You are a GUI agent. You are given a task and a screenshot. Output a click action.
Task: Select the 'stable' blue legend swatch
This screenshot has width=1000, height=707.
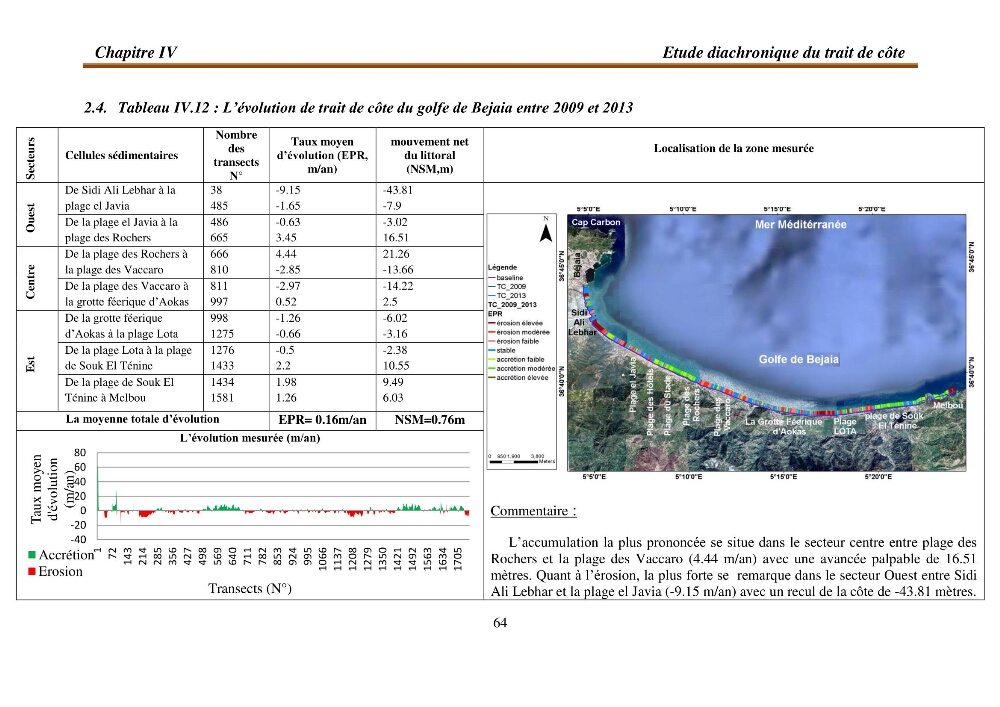click(492, 351)
